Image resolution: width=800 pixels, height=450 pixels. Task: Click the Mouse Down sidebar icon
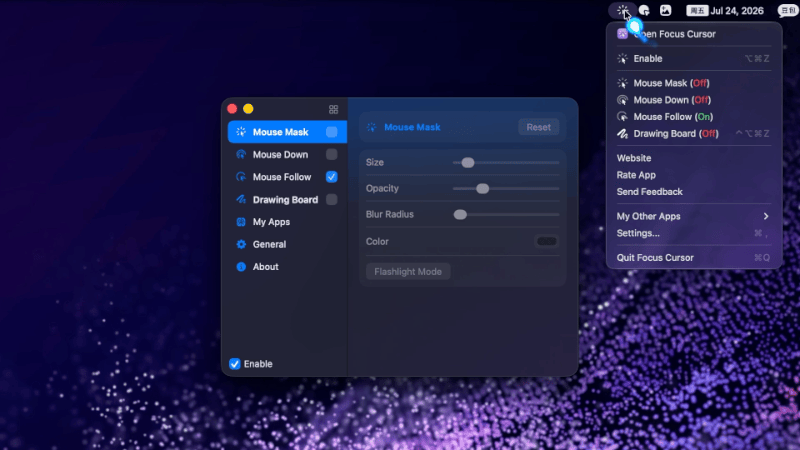(x=241, y=154)
